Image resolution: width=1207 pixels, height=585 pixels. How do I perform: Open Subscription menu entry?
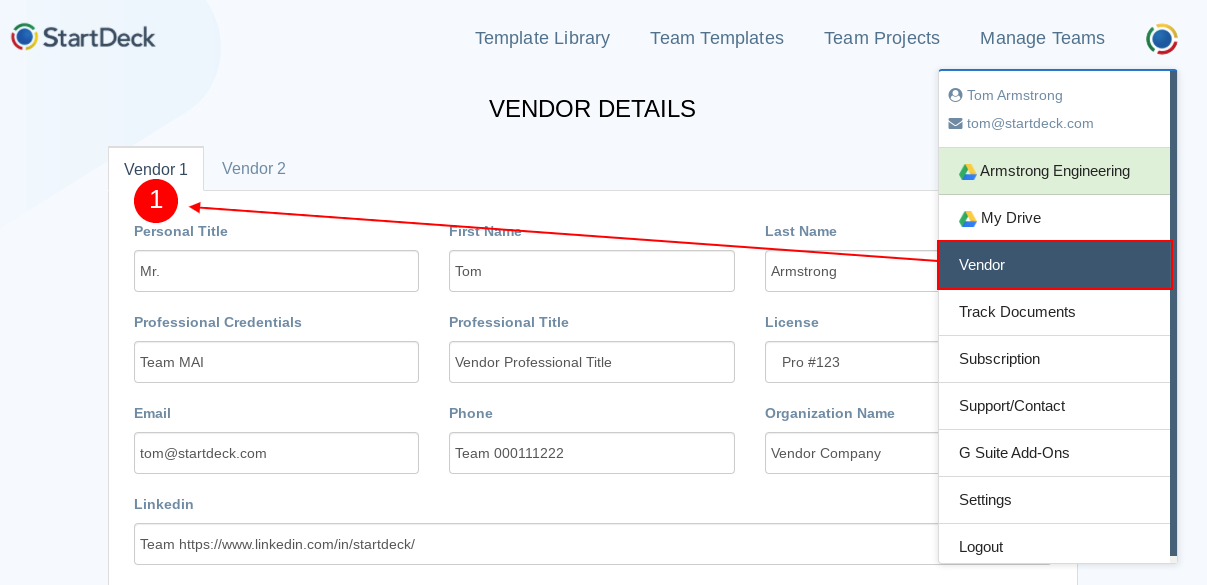1054,359
